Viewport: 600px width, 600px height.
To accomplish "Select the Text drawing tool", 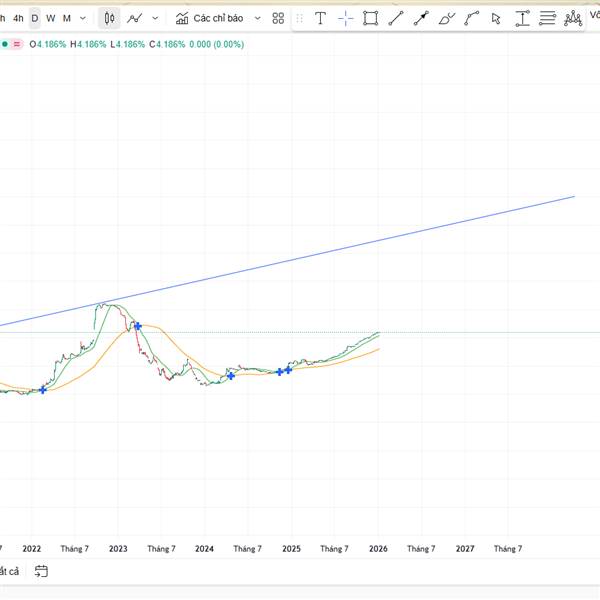I will tap(320, 18).
